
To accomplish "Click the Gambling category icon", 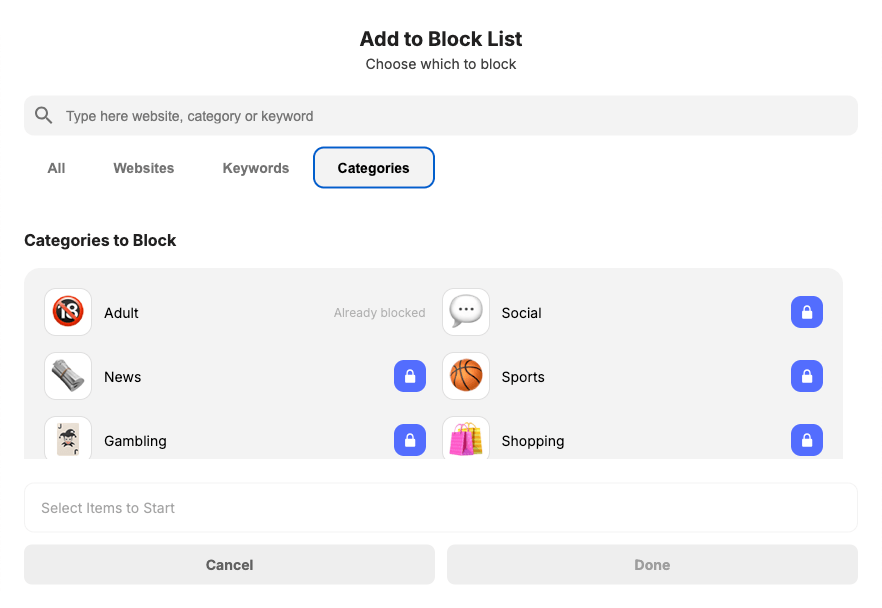I will pyautogui.click(x=68, y=440).
